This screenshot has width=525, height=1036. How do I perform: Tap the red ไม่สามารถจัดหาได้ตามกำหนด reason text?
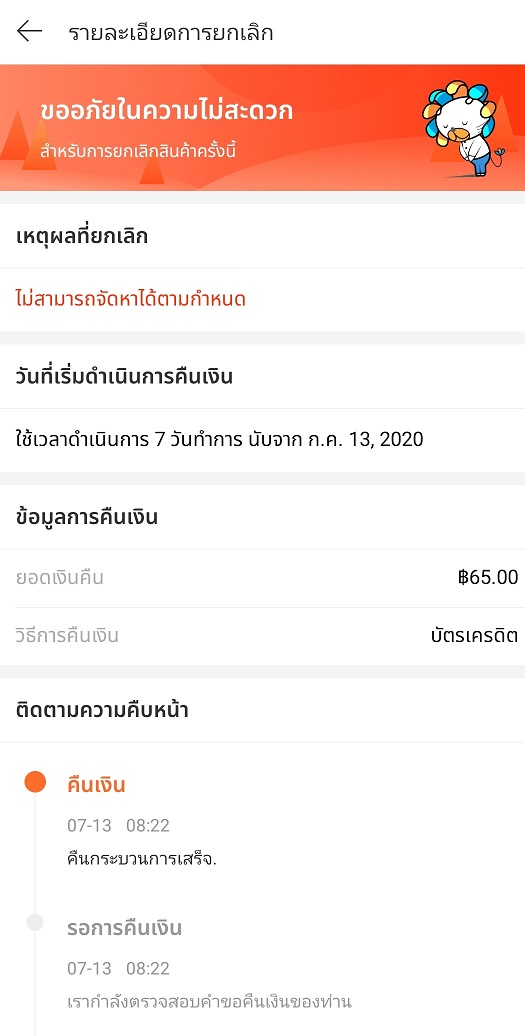(x=131, y=299)
